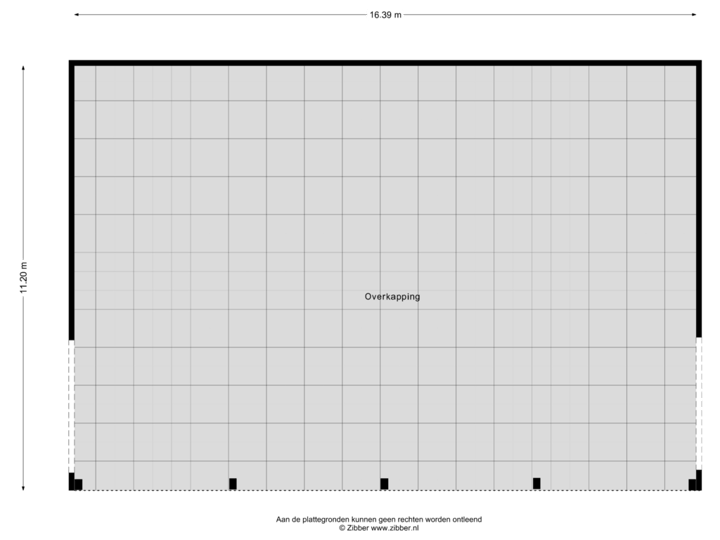Screen dimensions: 720x540
Task: Click the disclaimer text below the floor plan
Action: click(379, 519)
